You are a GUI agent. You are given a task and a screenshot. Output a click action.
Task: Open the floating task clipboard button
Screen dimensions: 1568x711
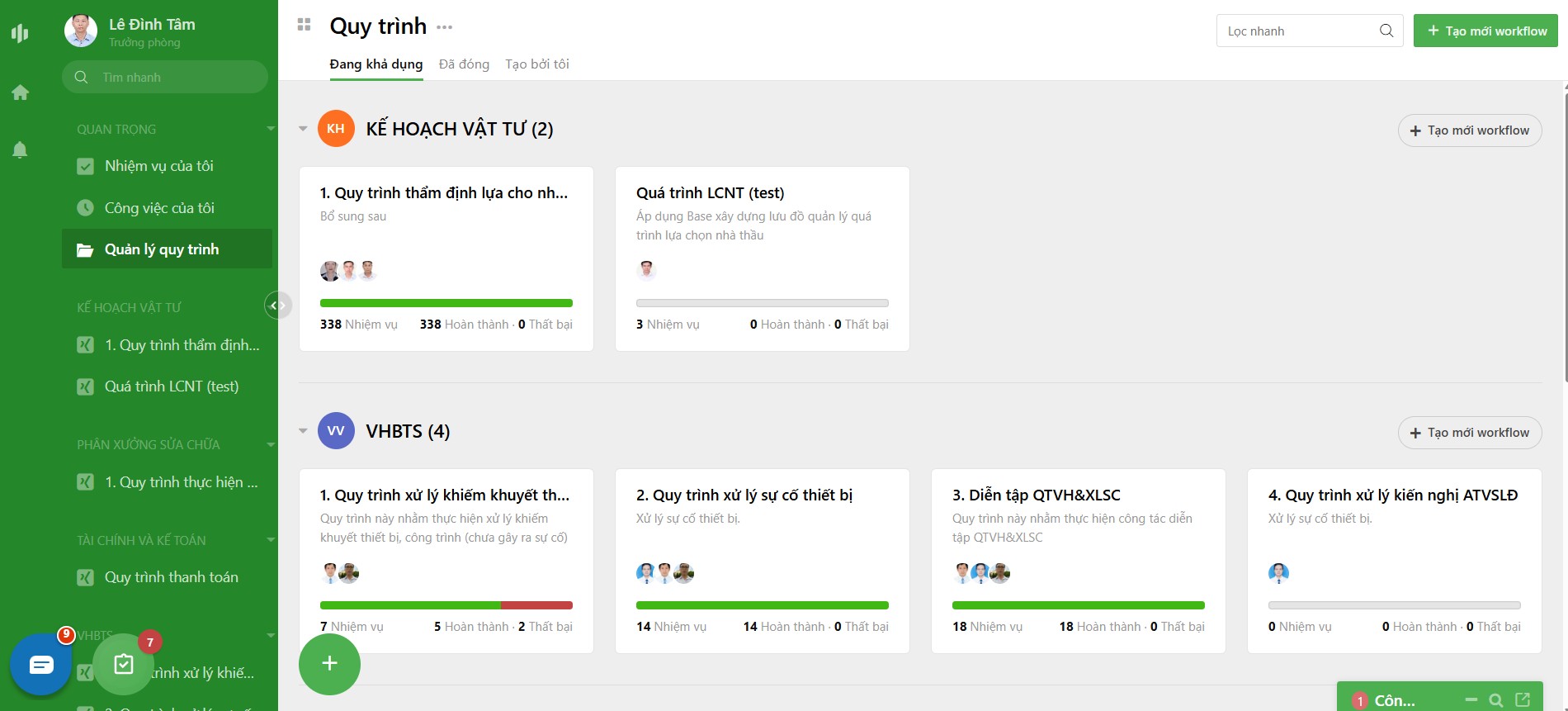[x=124, y=664]
